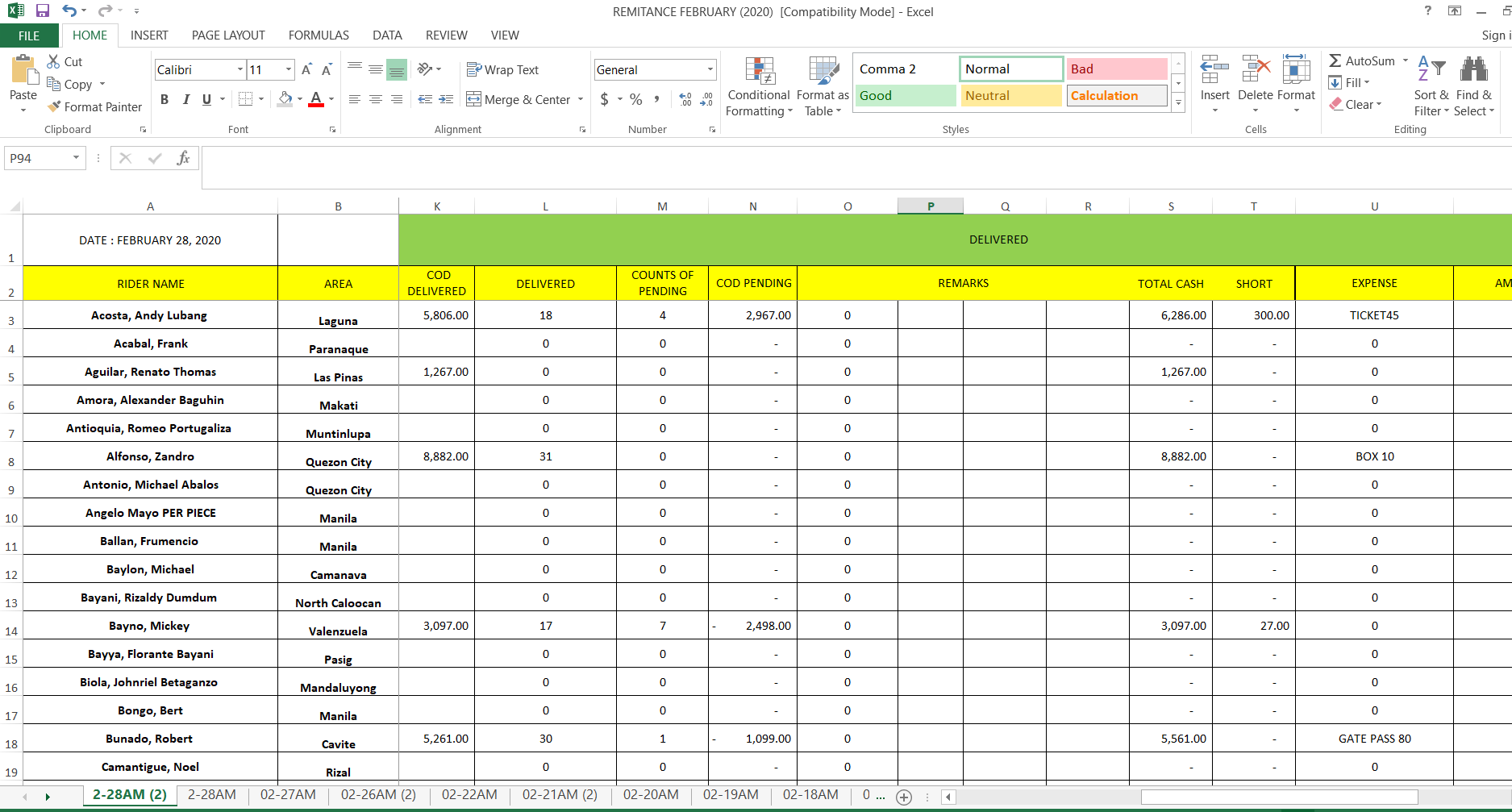Screen dimensions: 1512x812
Task: Open the font name Calibri dropdown
Action: tap(240, 69)
